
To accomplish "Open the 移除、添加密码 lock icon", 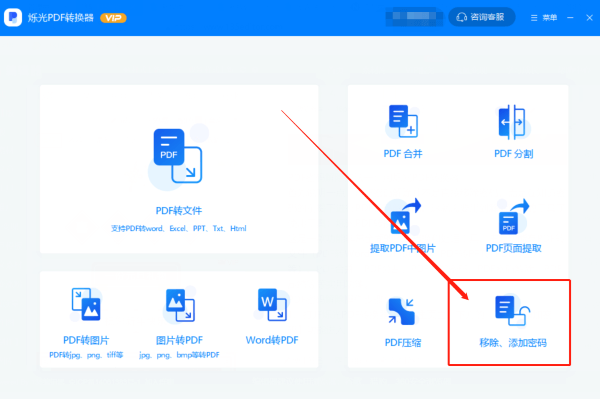I will pyautogui.click(x=512, y=311).
